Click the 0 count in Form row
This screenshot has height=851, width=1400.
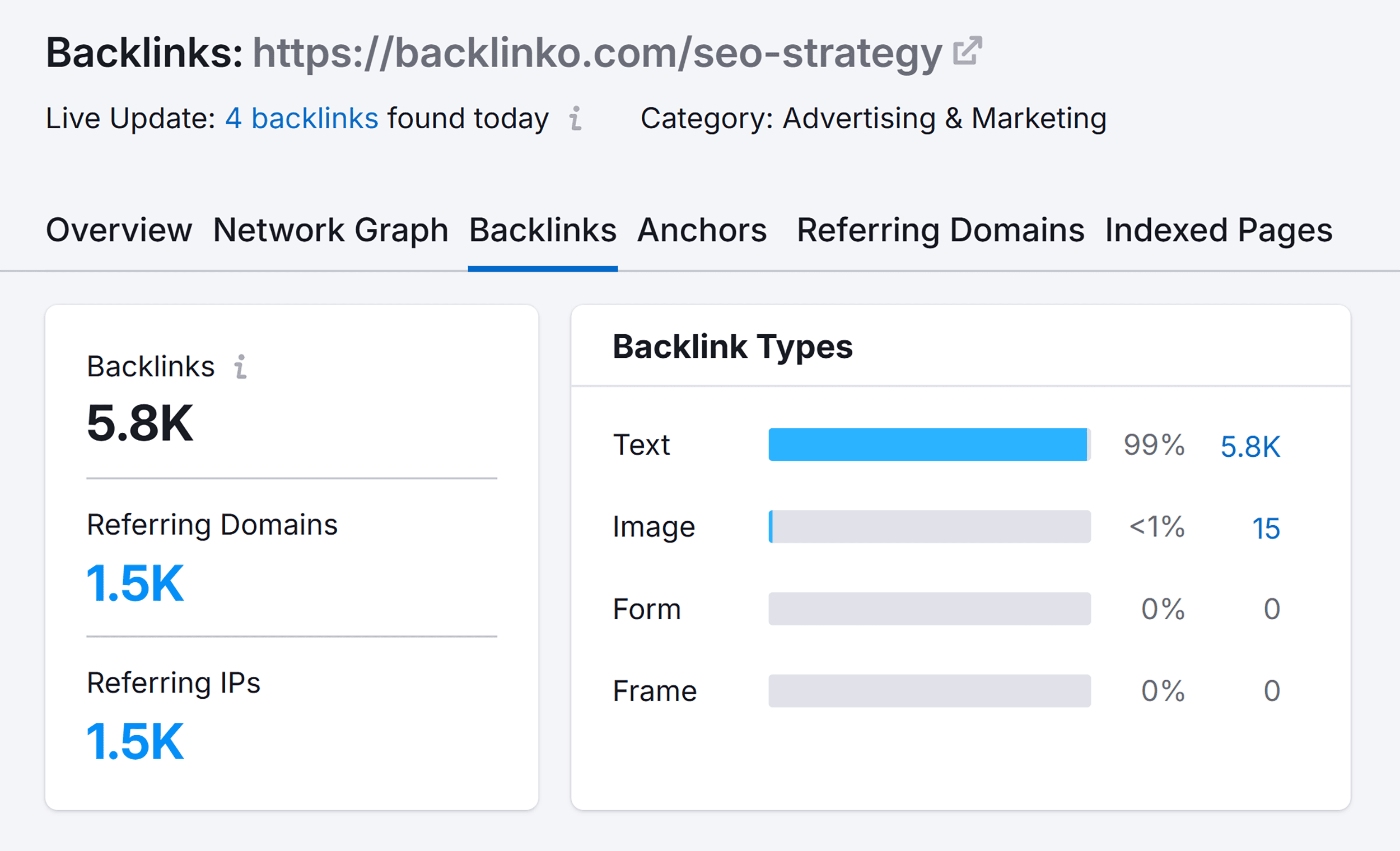[x=1272, y=609]
